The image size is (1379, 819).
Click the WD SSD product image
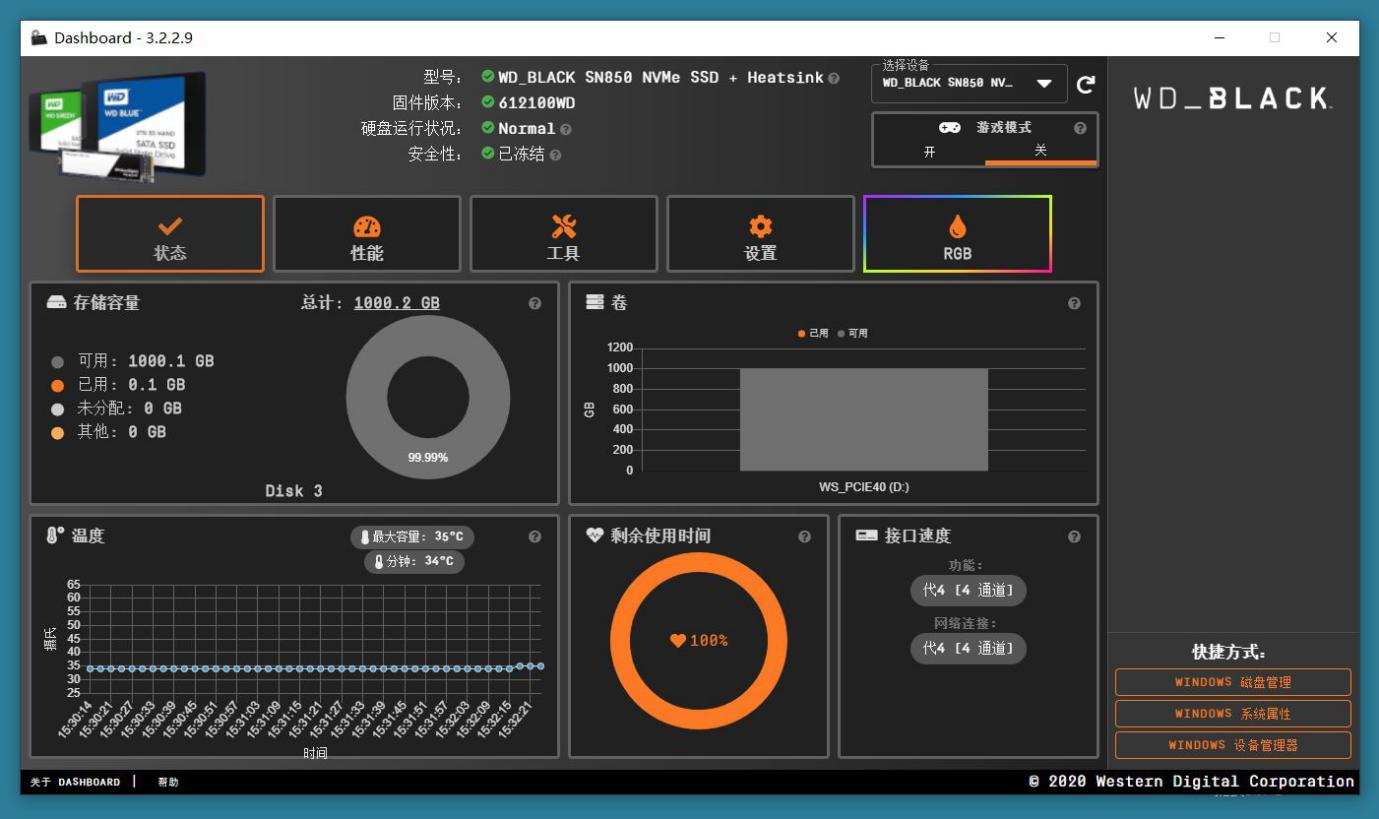click(118, 125)
